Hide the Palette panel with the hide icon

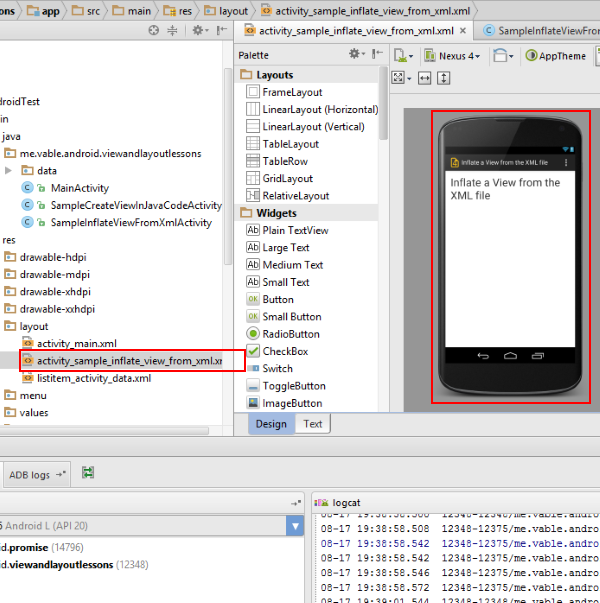pyautogui.click(x=377, y=54)
